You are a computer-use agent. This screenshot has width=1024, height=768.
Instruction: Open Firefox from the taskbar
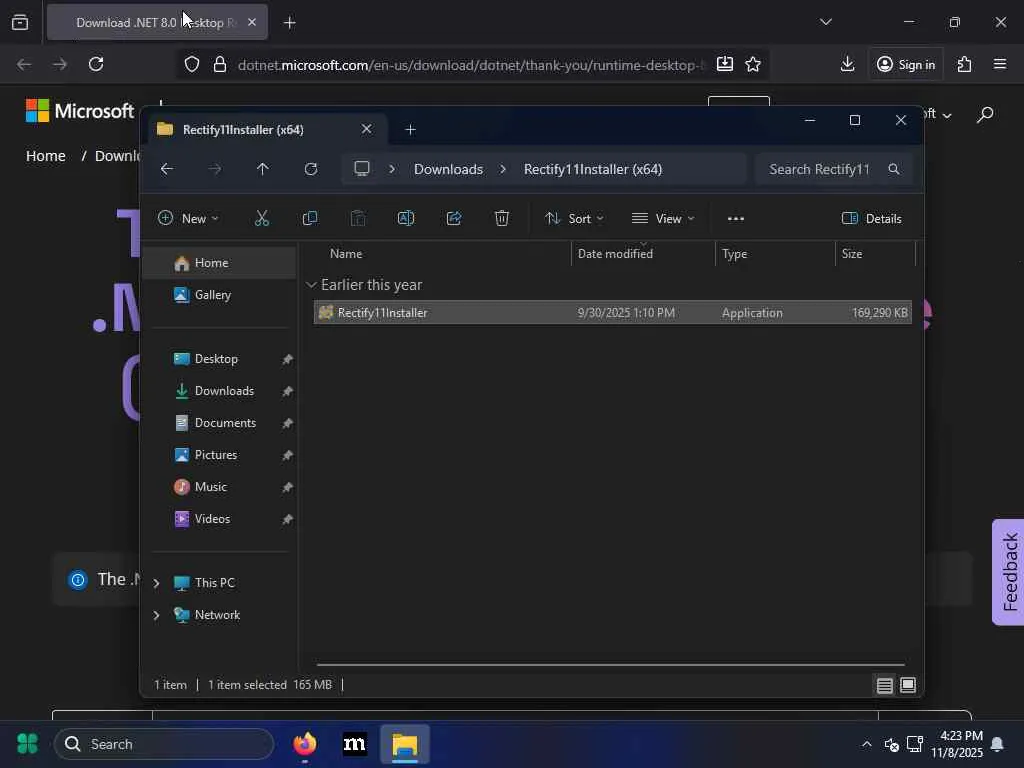pos(304,744)
